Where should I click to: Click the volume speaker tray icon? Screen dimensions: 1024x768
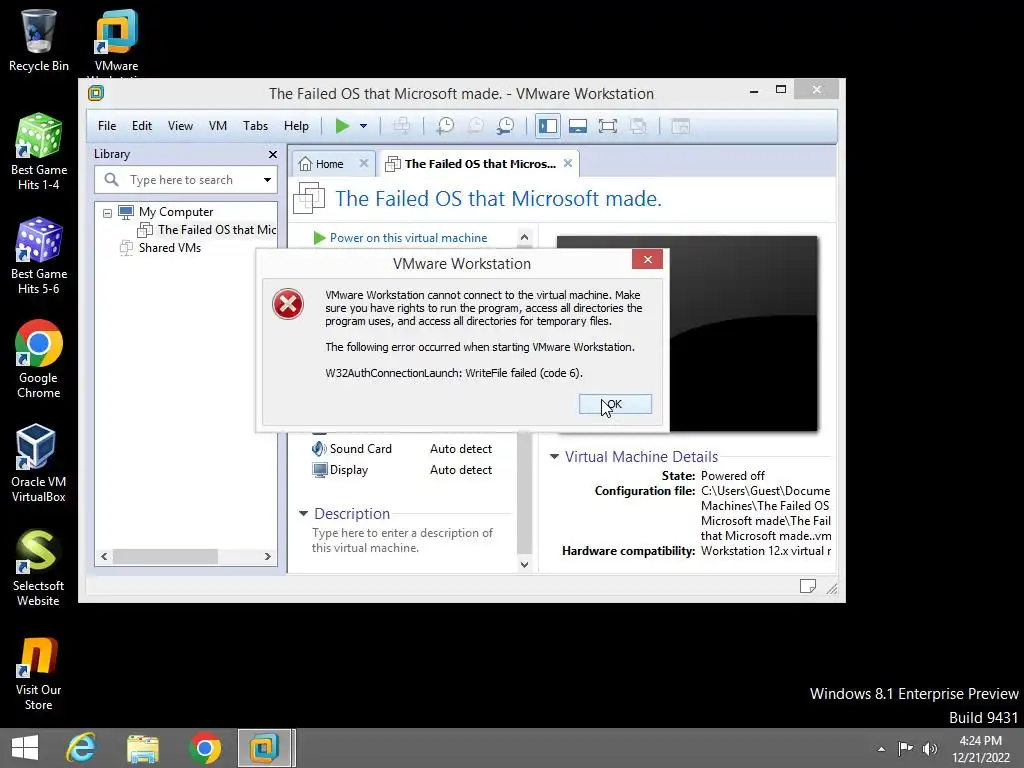930,749
